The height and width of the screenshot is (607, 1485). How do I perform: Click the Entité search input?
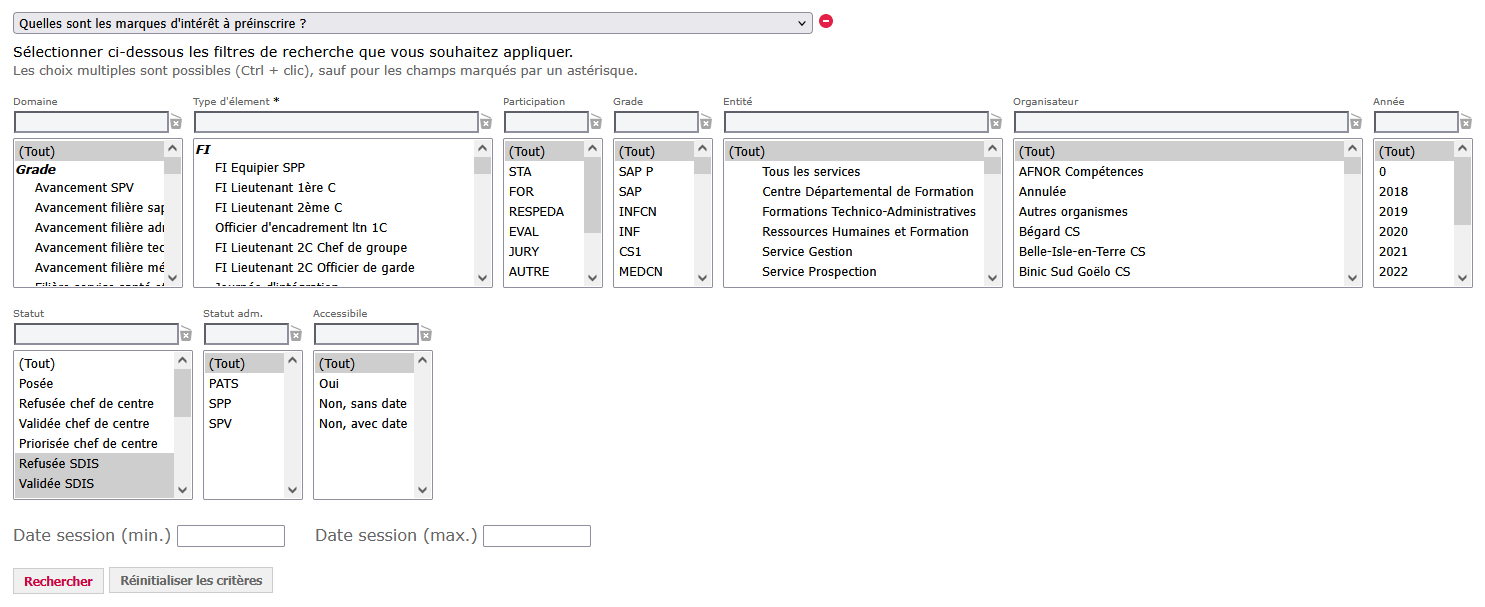856,122
